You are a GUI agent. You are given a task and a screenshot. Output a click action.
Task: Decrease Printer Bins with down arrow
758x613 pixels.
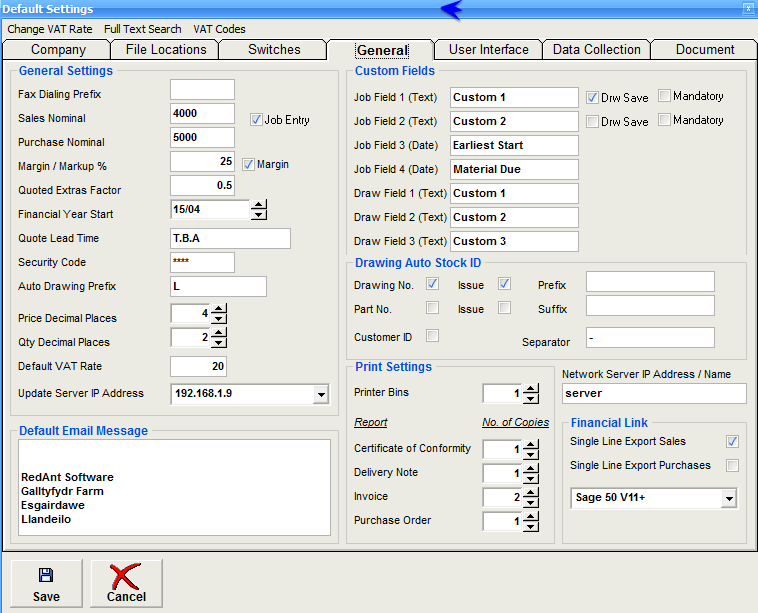[531, 398]
